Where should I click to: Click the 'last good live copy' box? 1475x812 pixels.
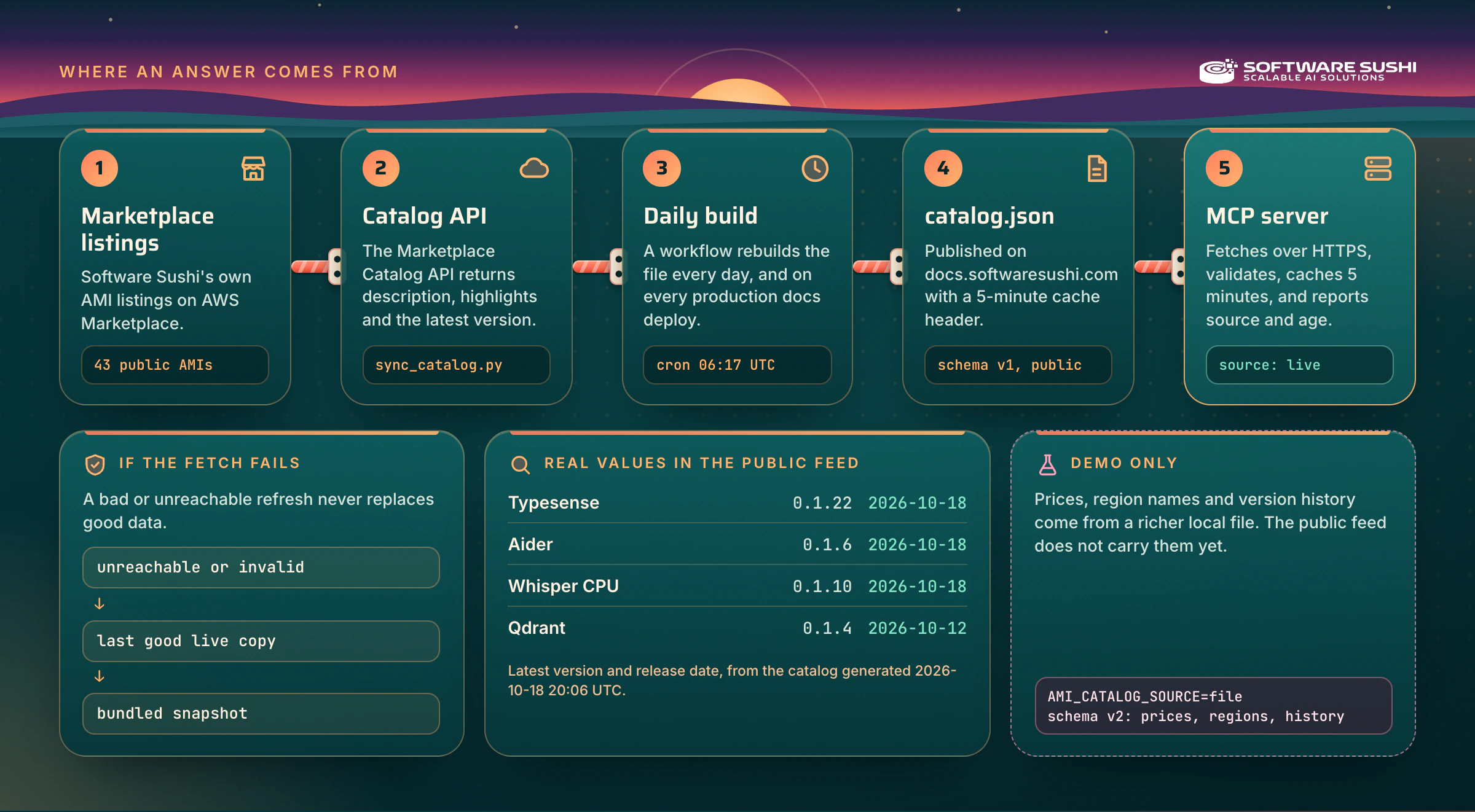pyautogui.click(x=261, y=641)
